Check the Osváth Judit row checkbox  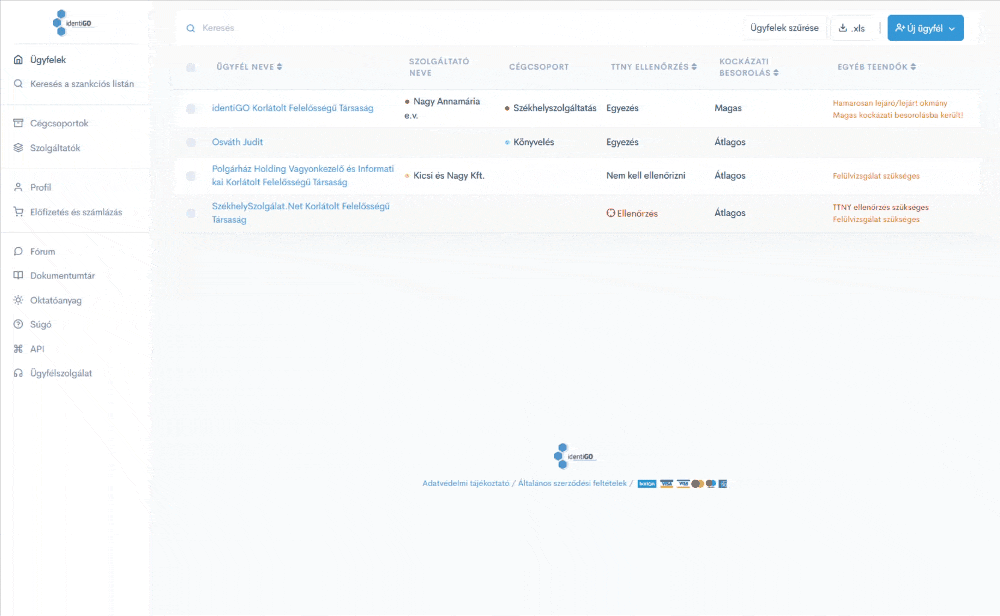(x=191, y=142)
